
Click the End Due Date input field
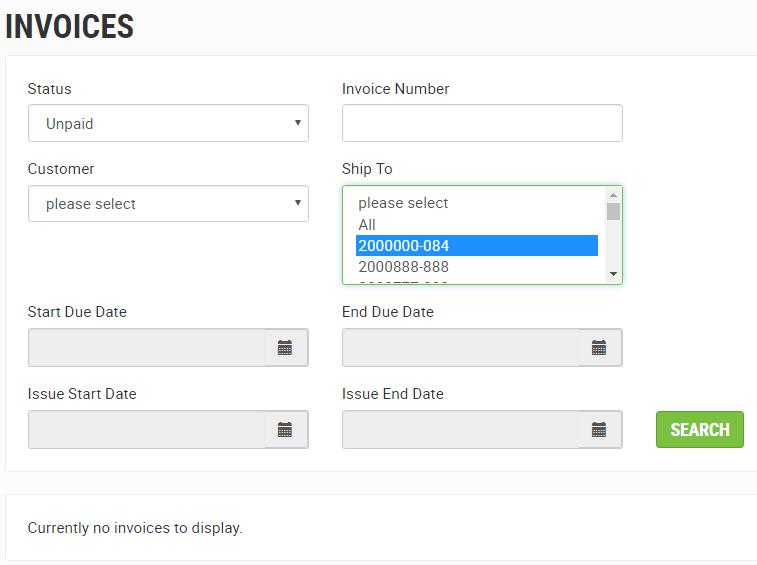coord(462,348)
